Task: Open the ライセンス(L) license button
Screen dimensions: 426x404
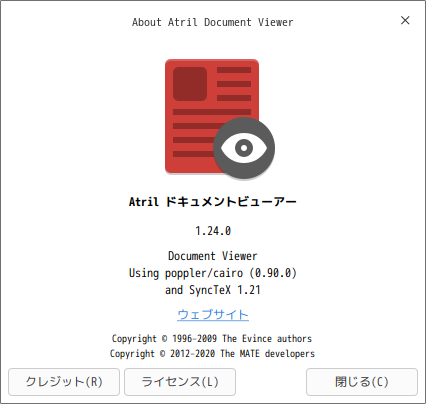Action: point(180,382)
